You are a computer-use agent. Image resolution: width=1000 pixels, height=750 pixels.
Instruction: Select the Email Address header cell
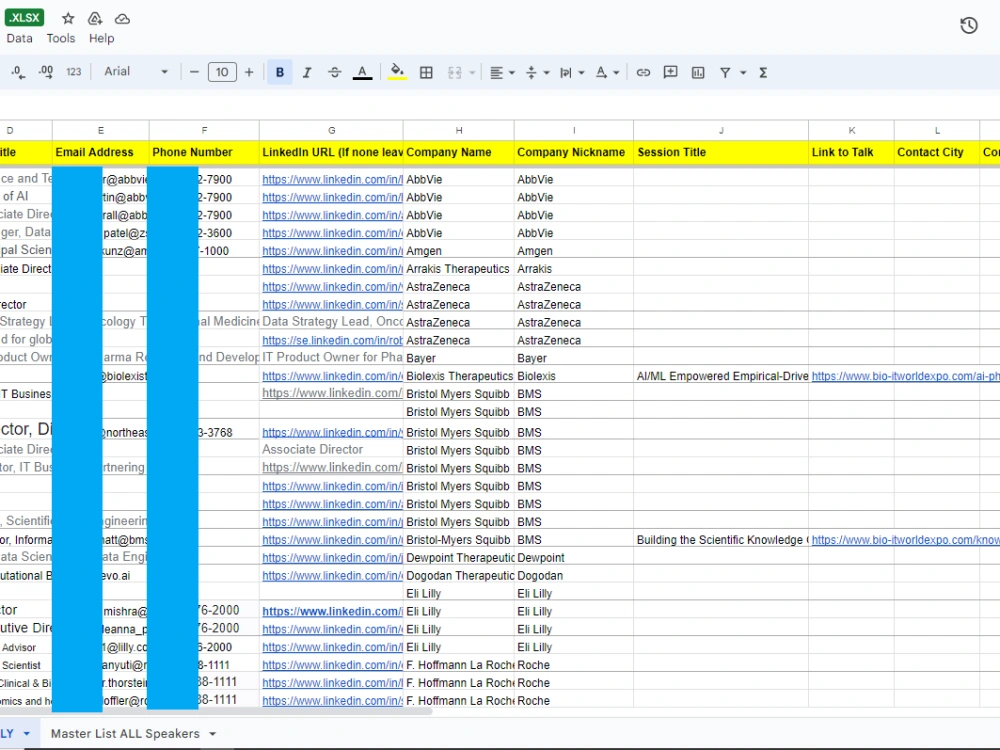tap(101, 152)
